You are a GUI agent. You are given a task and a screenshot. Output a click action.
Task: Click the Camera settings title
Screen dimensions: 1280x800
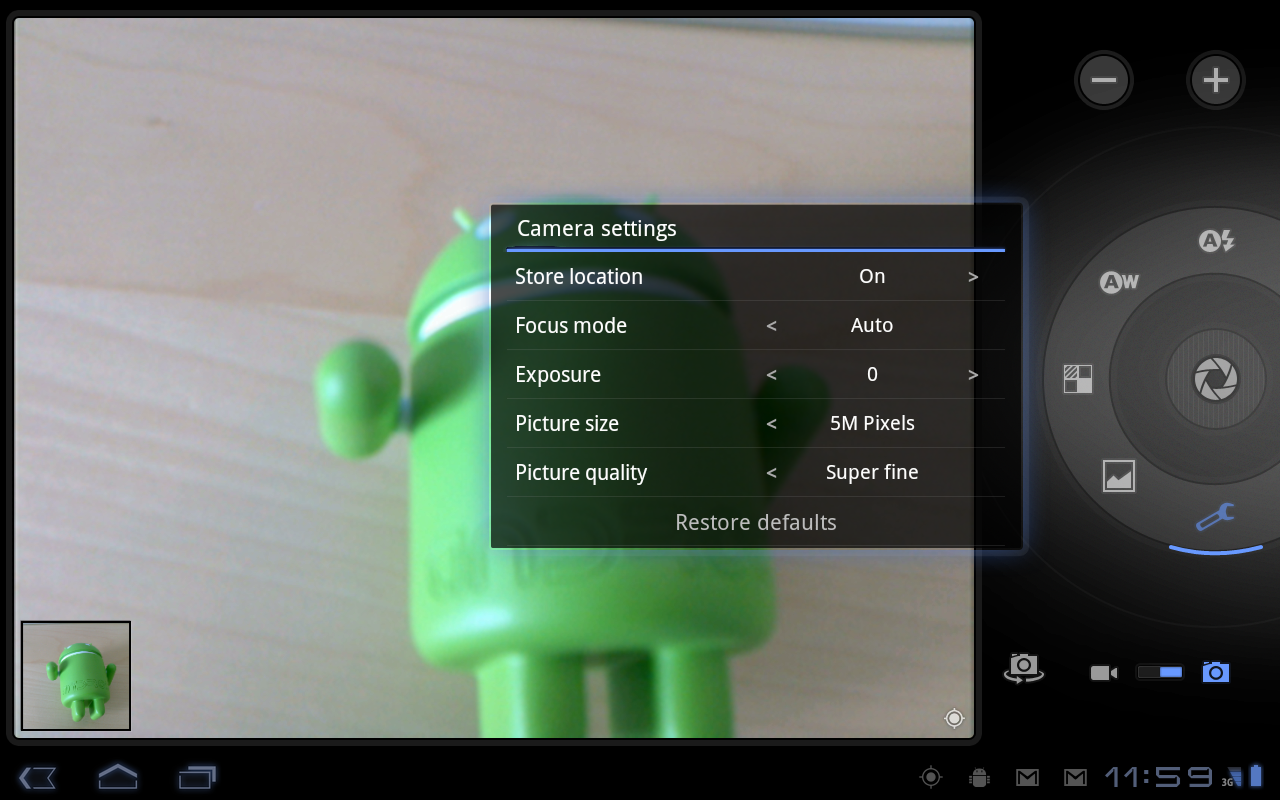[x=597, y=229]
